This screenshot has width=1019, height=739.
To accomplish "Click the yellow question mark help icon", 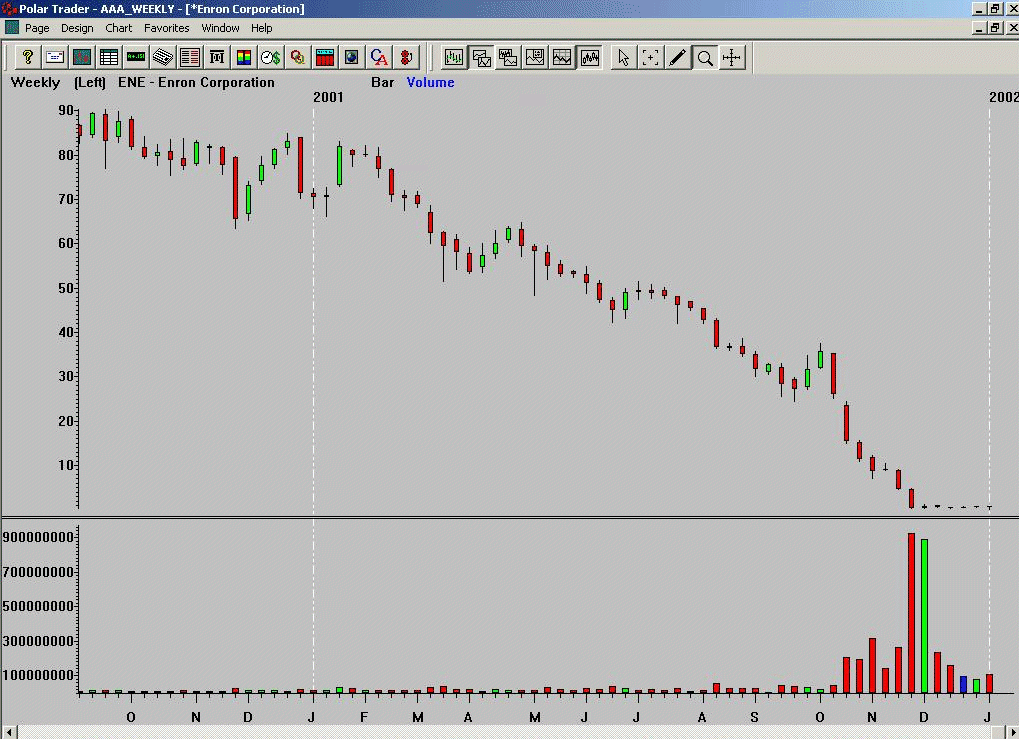I will (x=27, y=57).
